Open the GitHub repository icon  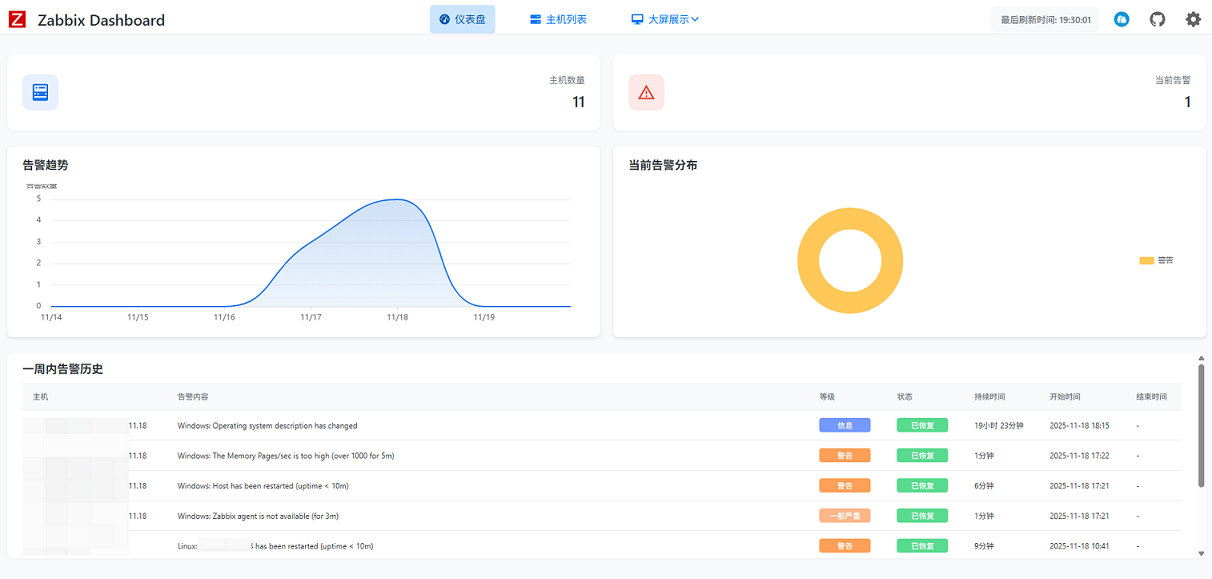click(1157, 19)
